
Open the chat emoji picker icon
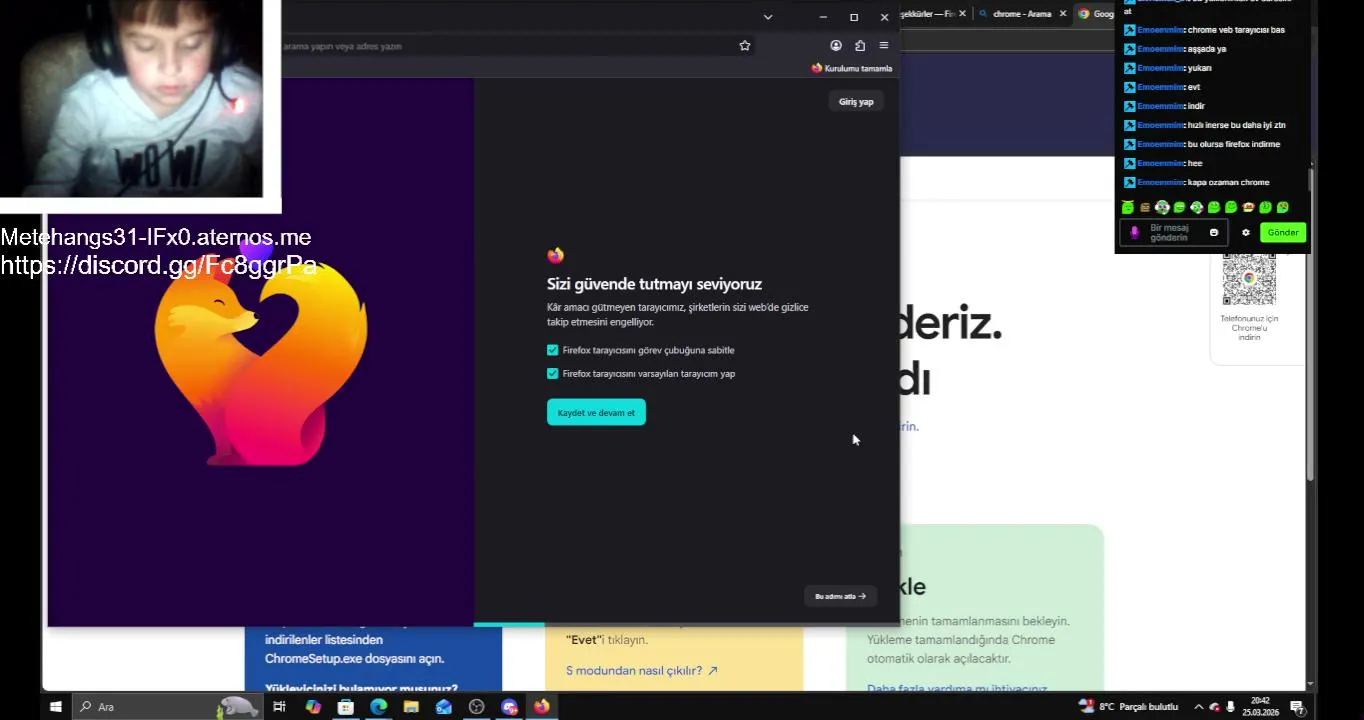tap(1214, 232)
